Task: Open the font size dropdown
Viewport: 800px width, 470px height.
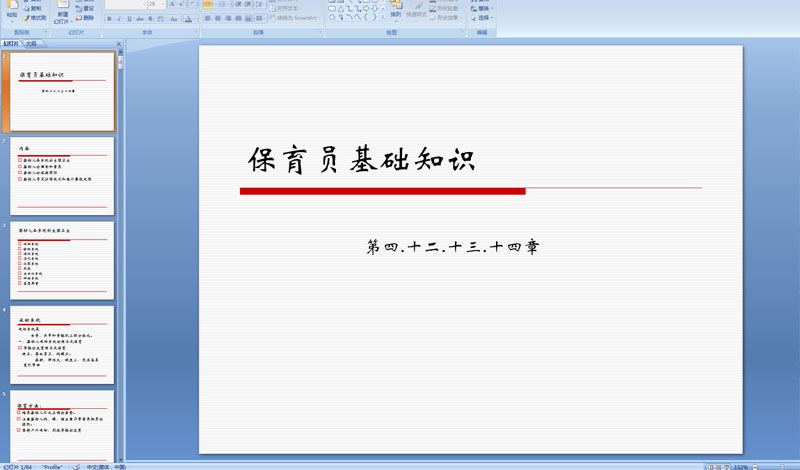Action: point(157,4)
